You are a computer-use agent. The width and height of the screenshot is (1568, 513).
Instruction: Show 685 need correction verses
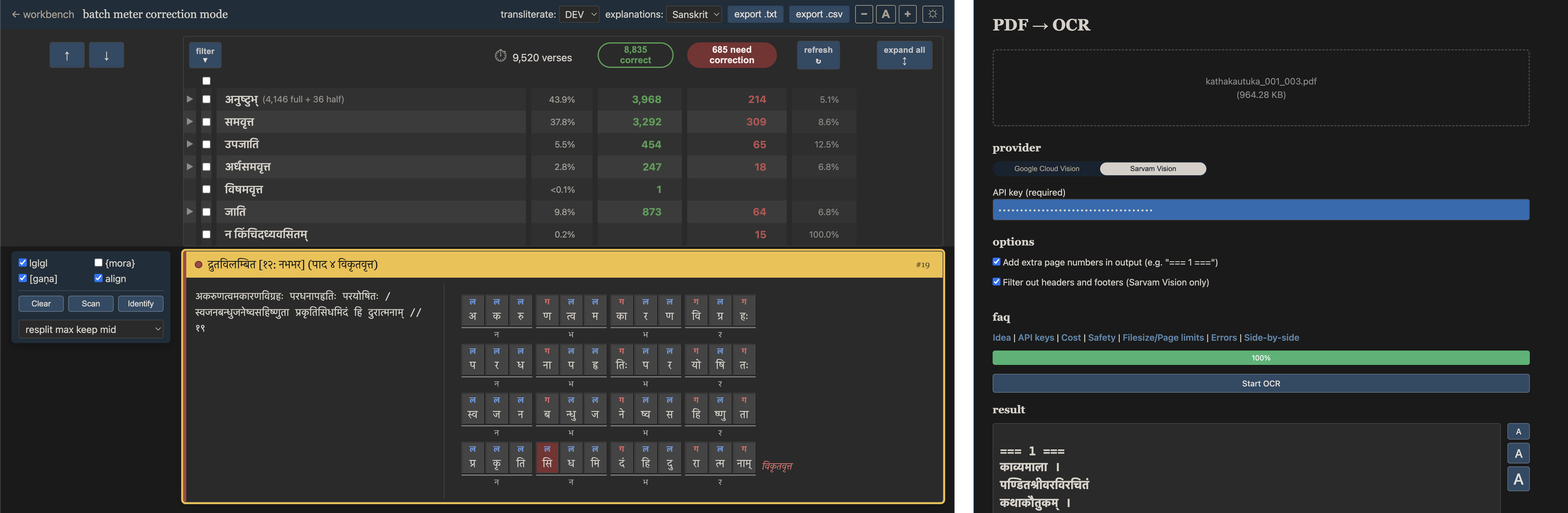732,55
